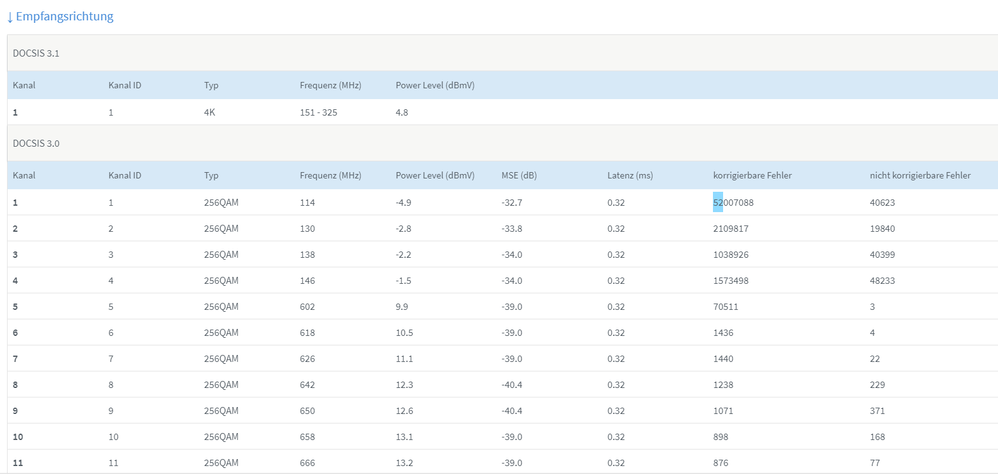Viewport: 998px width, 475px height.
Task: Click the 114 MHz frequency cell
Action: pos(307,202)
